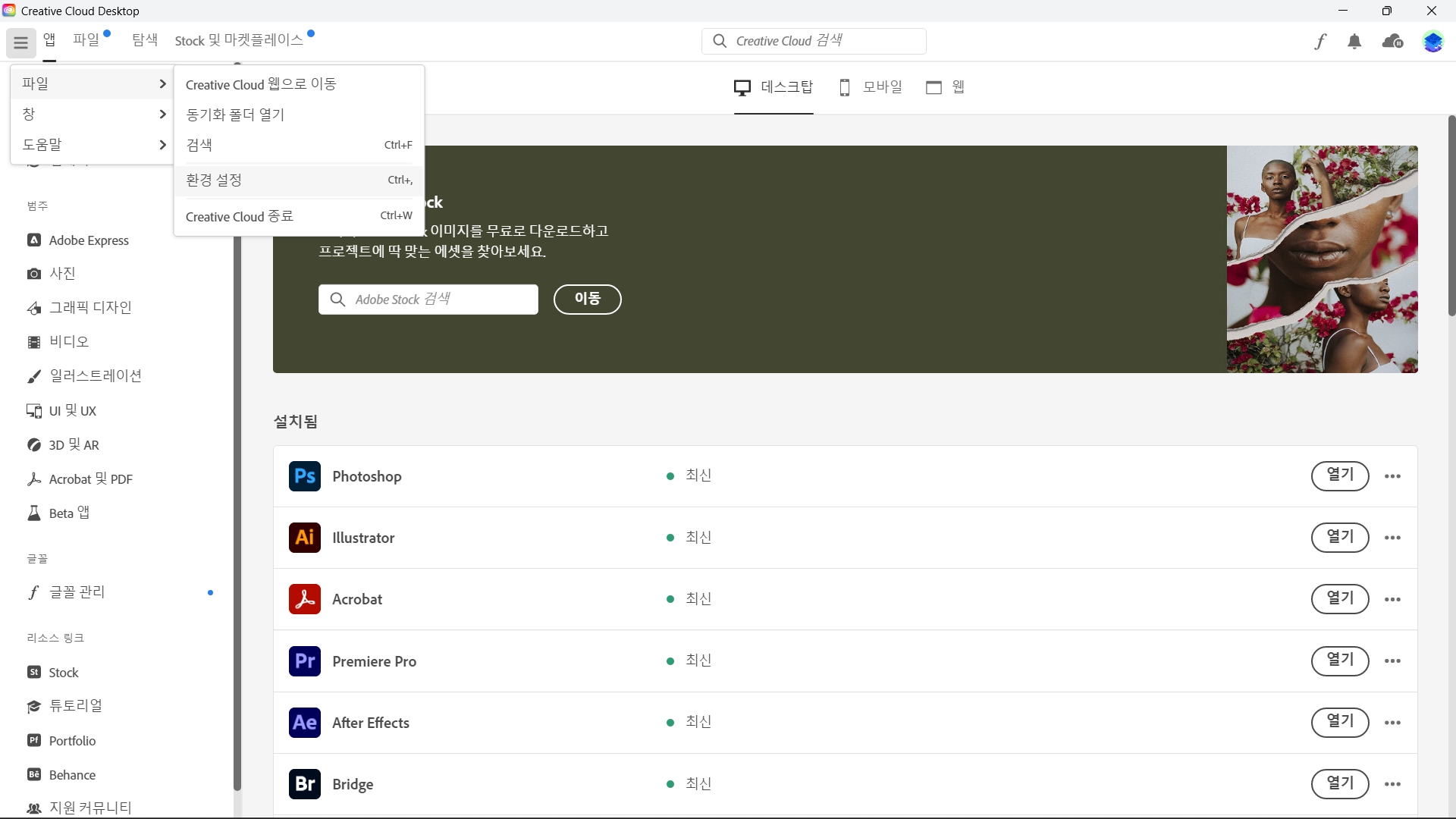This screenshot has height=819, width=1456.
Task: Switch to the 데스크탑 tab
Action: point(773,87)
